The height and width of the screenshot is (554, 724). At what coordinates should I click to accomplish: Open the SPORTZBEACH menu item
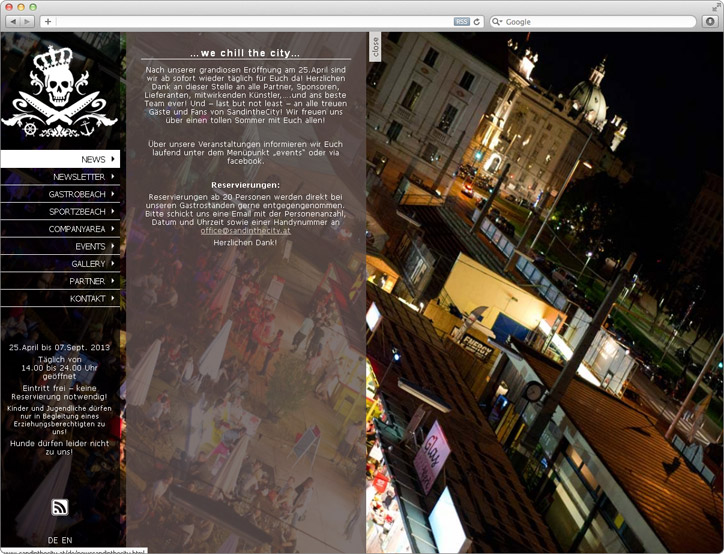[60, 211]
